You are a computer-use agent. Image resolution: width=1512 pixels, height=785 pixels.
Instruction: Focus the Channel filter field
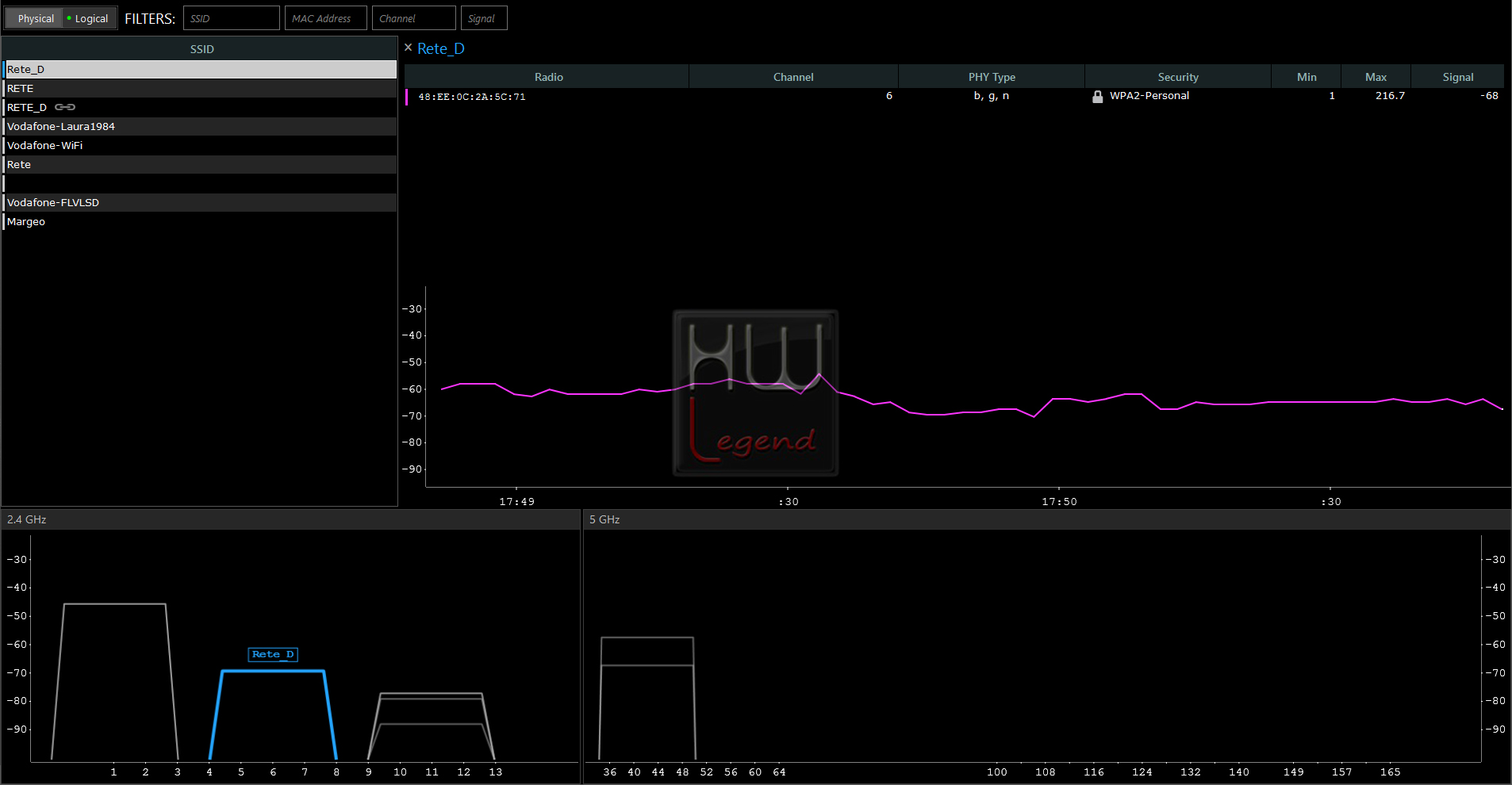(x=413, y=18)
